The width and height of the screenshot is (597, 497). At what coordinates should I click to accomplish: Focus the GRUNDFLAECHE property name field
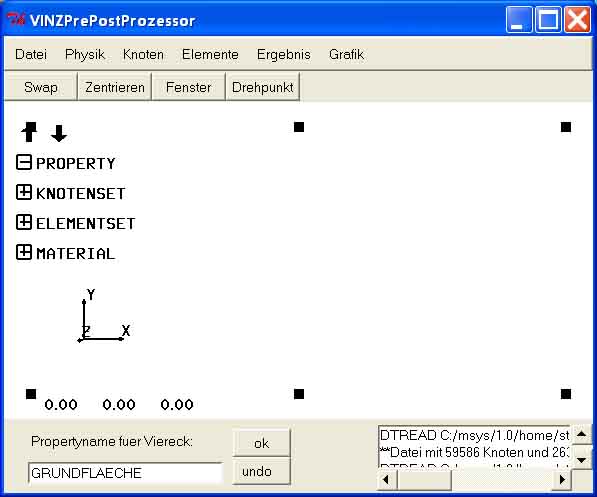pos(125,473)
